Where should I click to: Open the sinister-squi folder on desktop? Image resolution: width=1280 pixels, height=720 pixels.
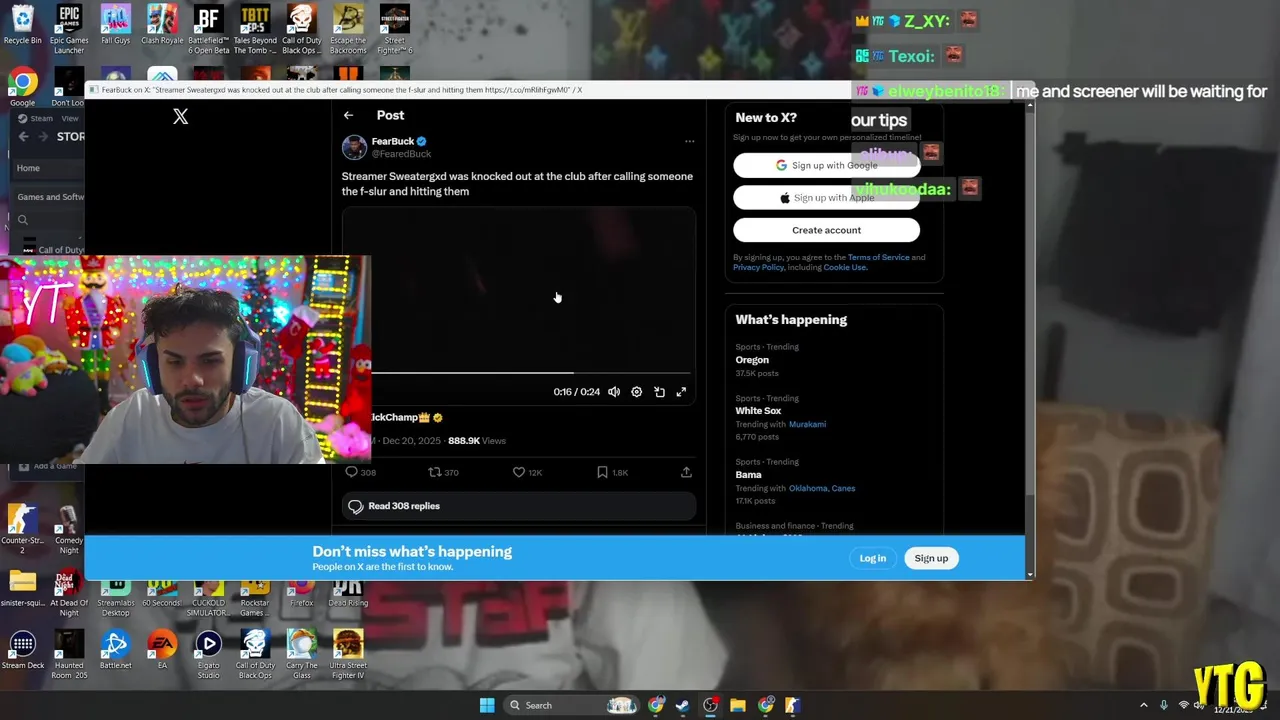(22, 589)
